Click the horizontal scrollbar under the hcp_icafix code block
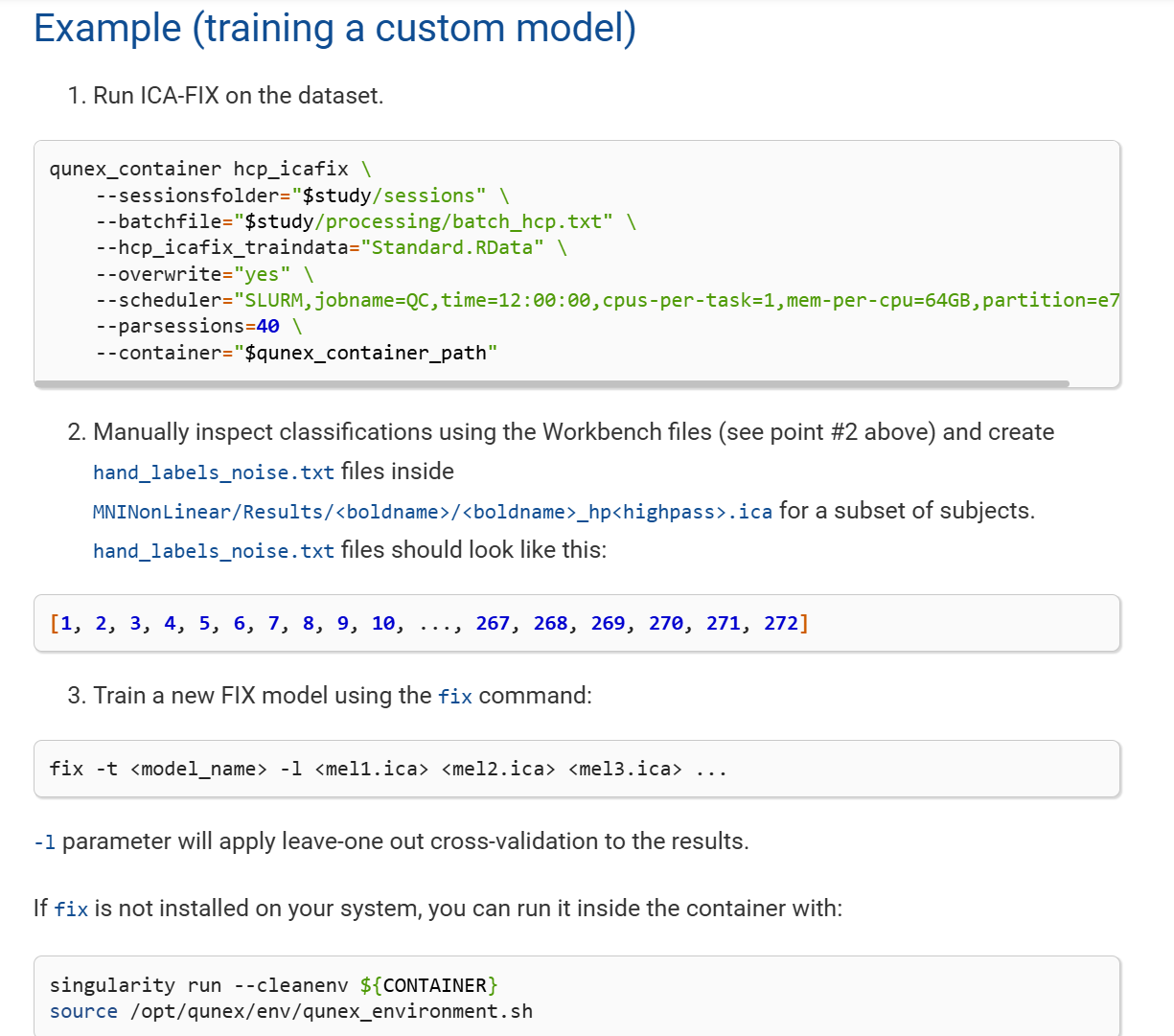Viewport: 1174px width, 1036px height. [x=551, y=383]
